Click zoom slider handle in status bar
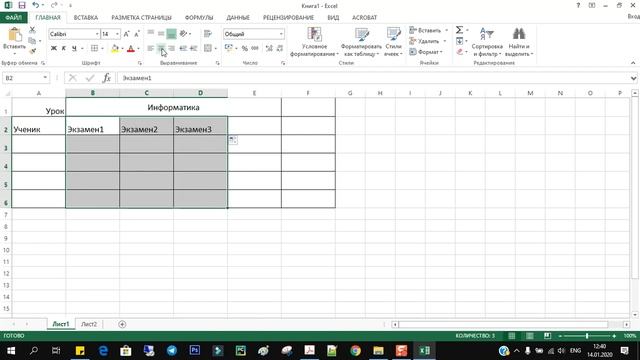The width and height of the screenshot is (640, 360). pos(587,336)
